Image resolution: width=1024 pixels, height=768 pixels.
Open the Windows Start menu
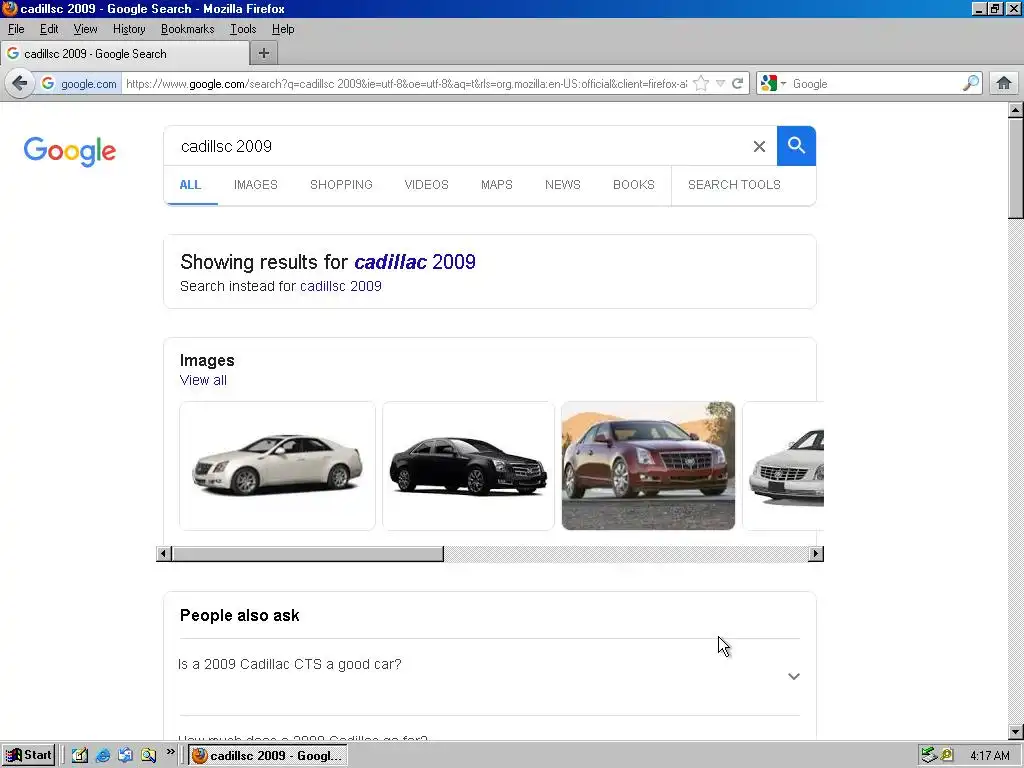tap(28, 756)
